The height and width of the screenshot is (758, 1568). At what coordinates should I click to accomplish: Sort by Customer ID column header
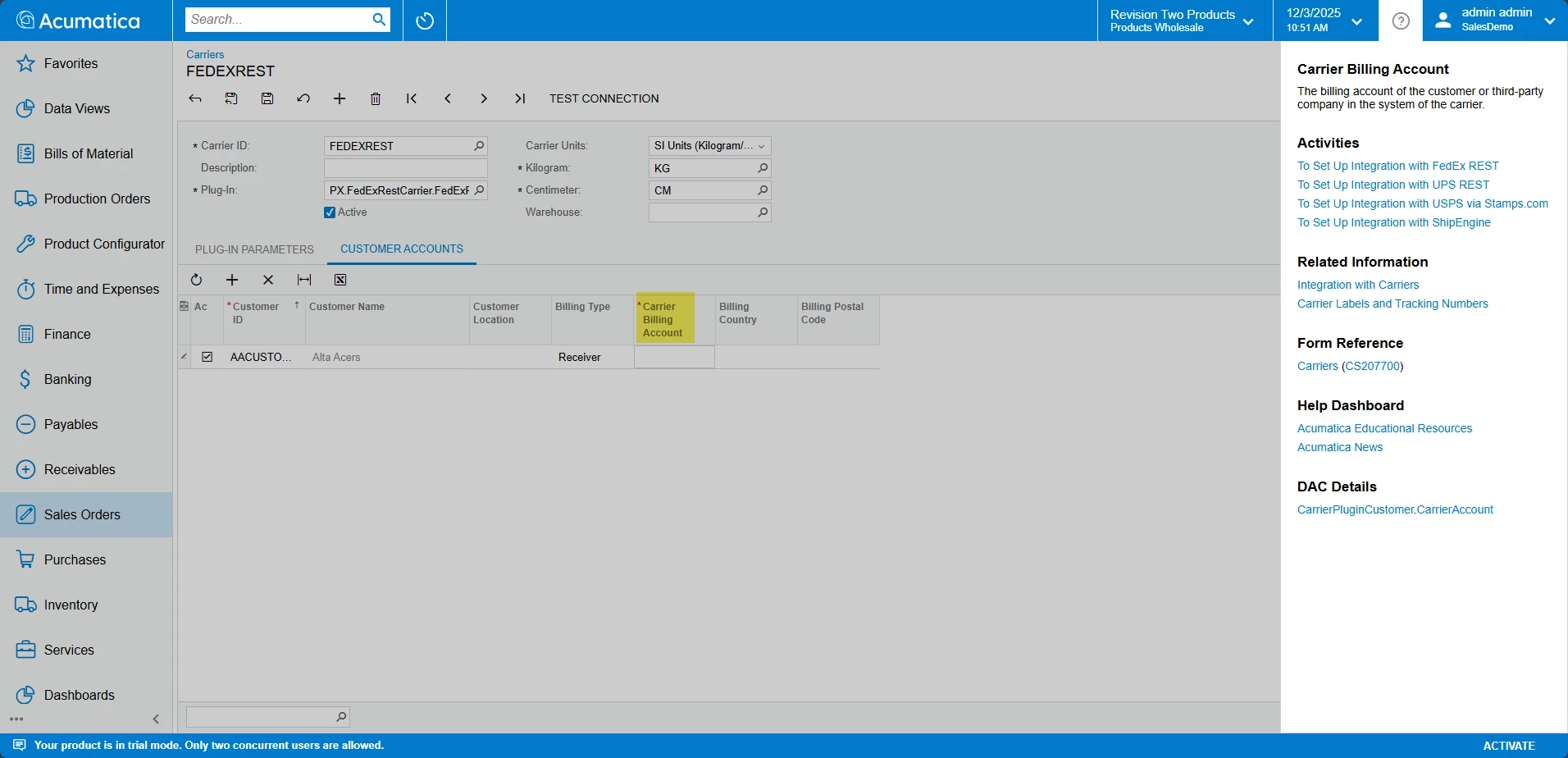(264, 320)
